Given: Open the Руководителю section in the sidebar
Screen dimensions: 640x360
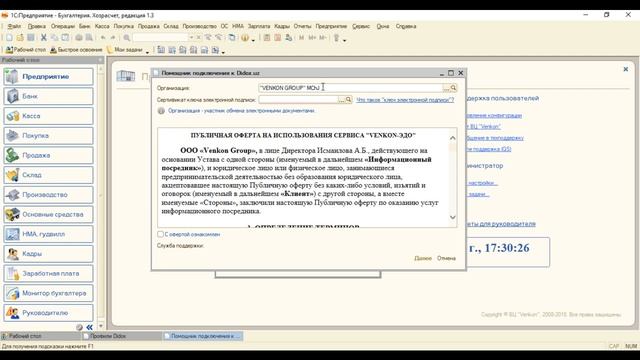Looking at the screenshot, I should pos(48,313).
